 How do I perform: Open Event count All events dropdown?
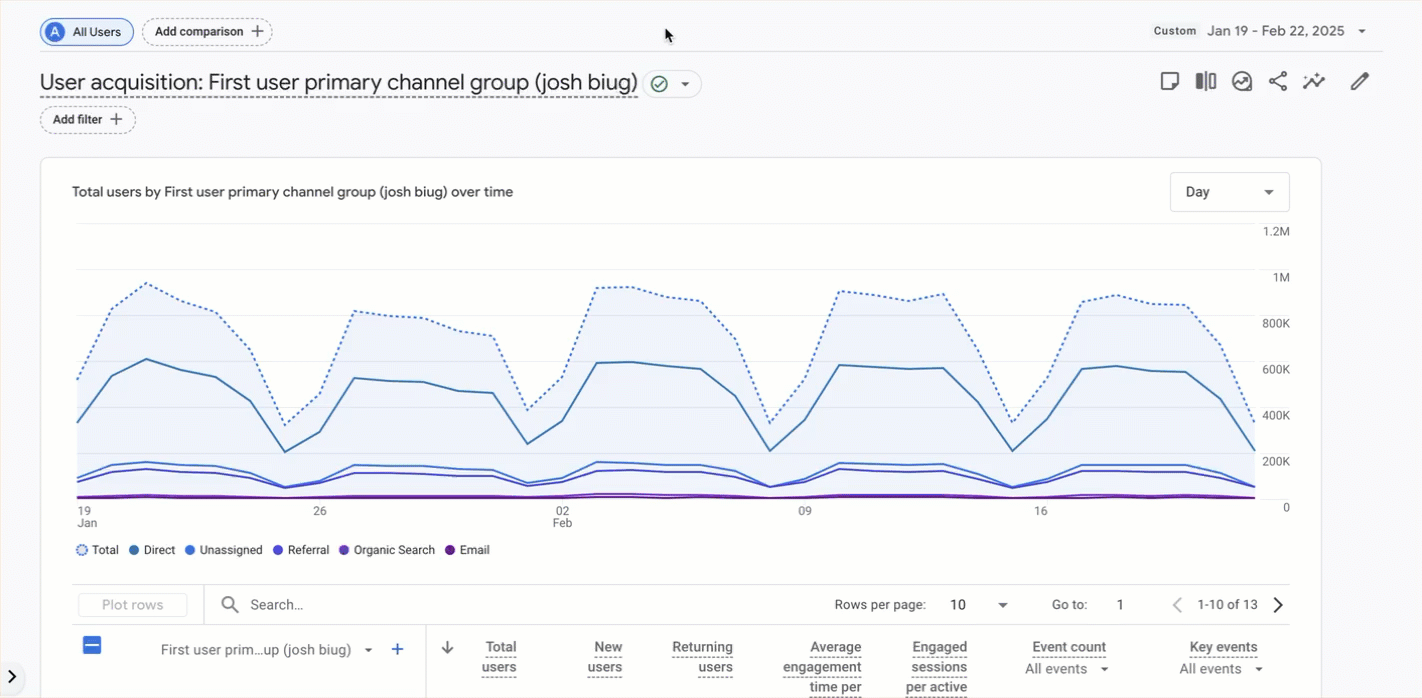[1067, 669]
